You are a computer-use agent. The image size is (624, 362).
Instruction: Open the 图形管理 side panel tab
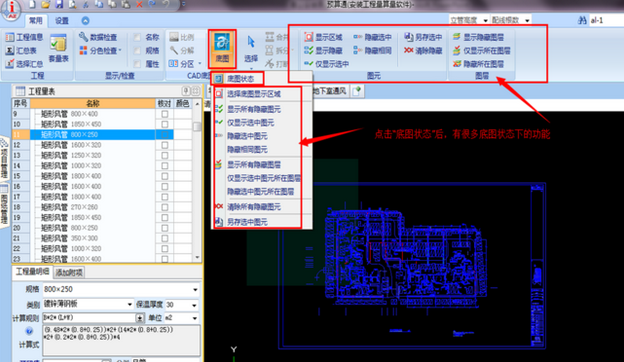point(4,207)
